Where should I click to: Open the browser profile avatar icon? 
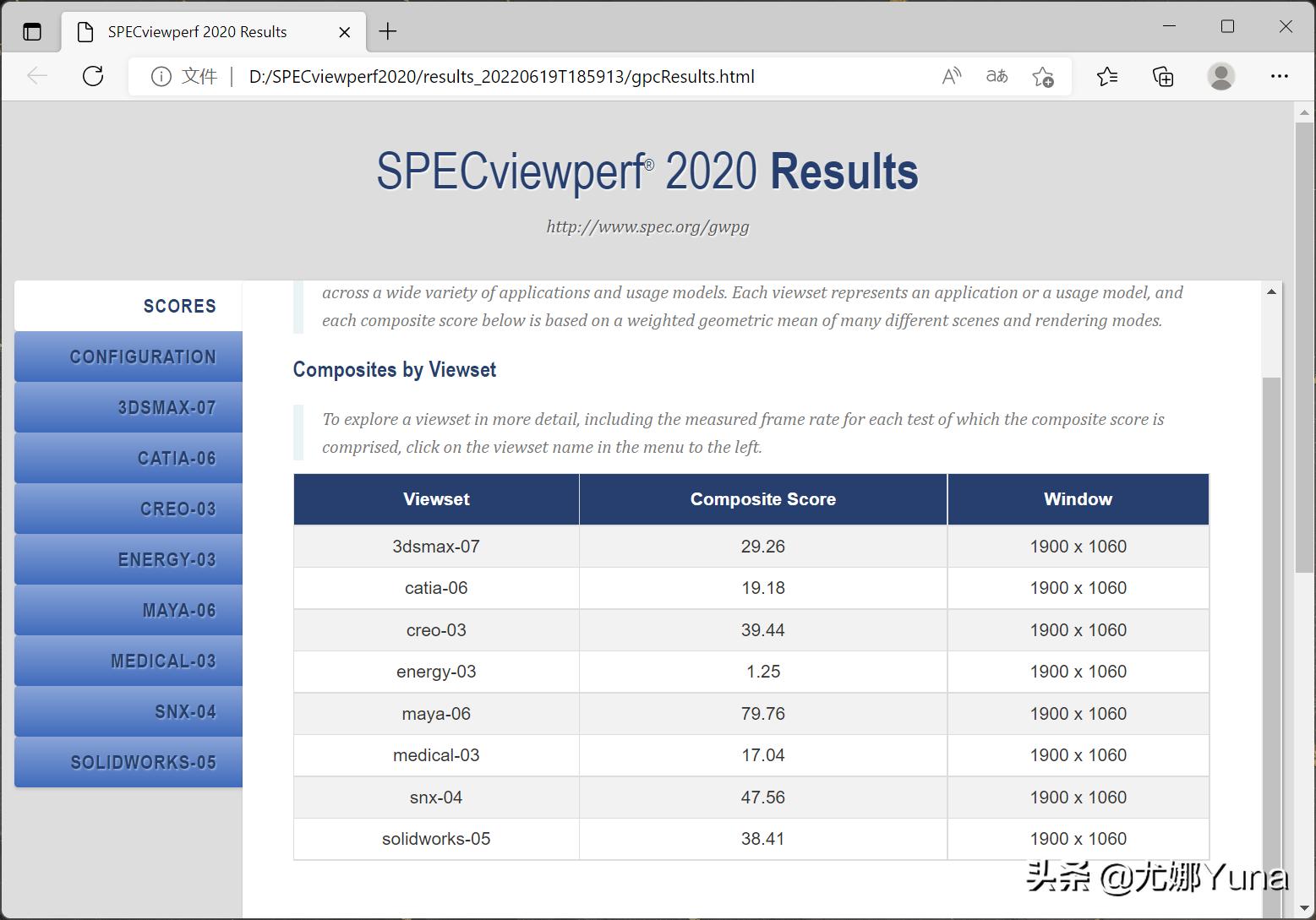[1220, 76]
